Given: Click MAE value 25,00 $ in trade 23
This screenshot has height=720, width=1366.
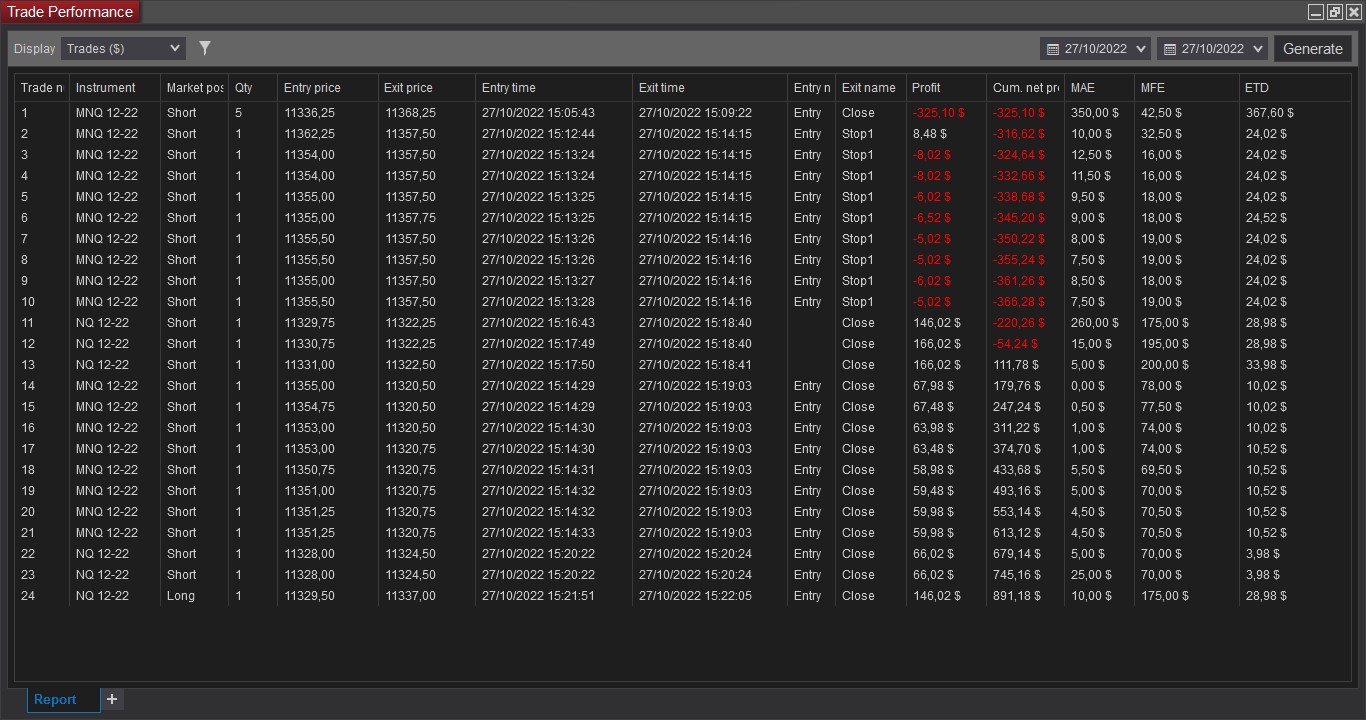Looking at the screenshot, I should (x=1091, y=575).
